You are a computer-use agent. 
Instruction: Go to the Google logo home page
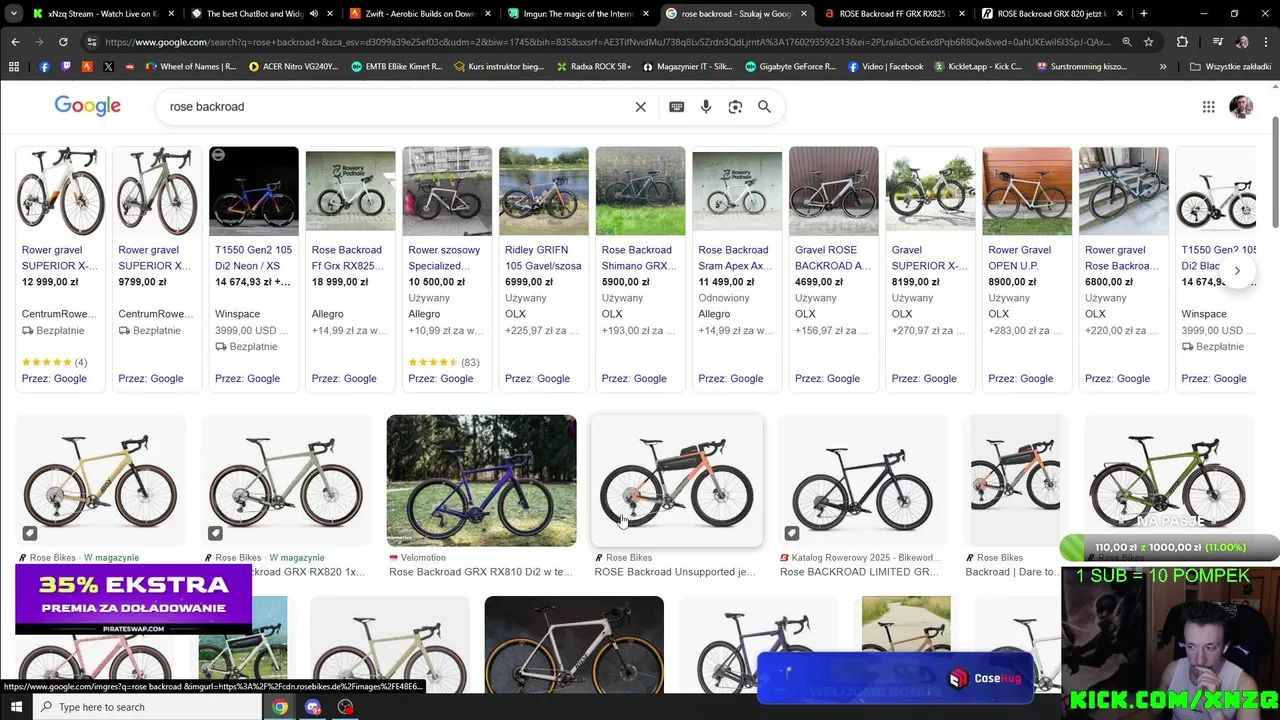tap(88, 106)
